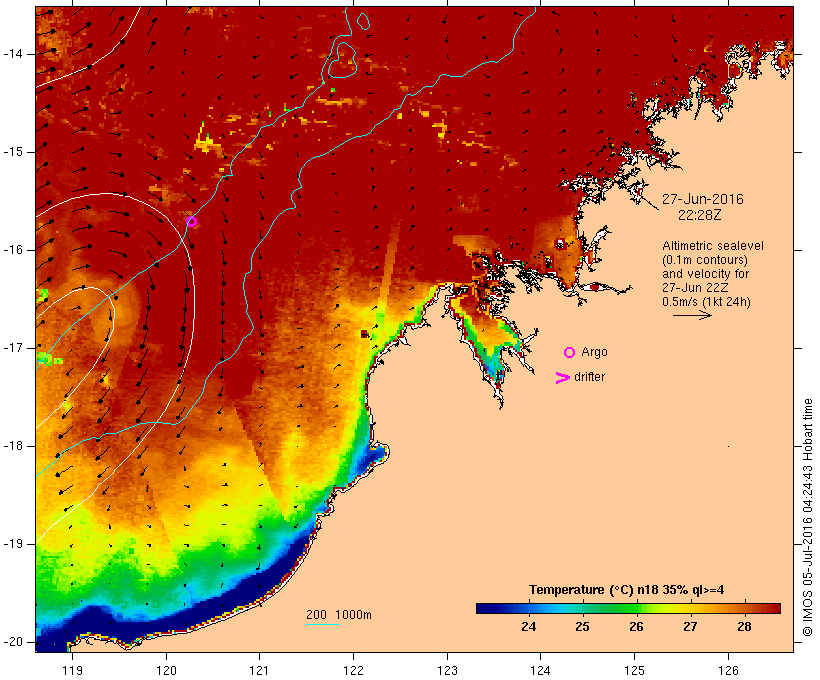Click the latitude axis label -17
This screenshot has width=820, height=680.
pos(13,348)
